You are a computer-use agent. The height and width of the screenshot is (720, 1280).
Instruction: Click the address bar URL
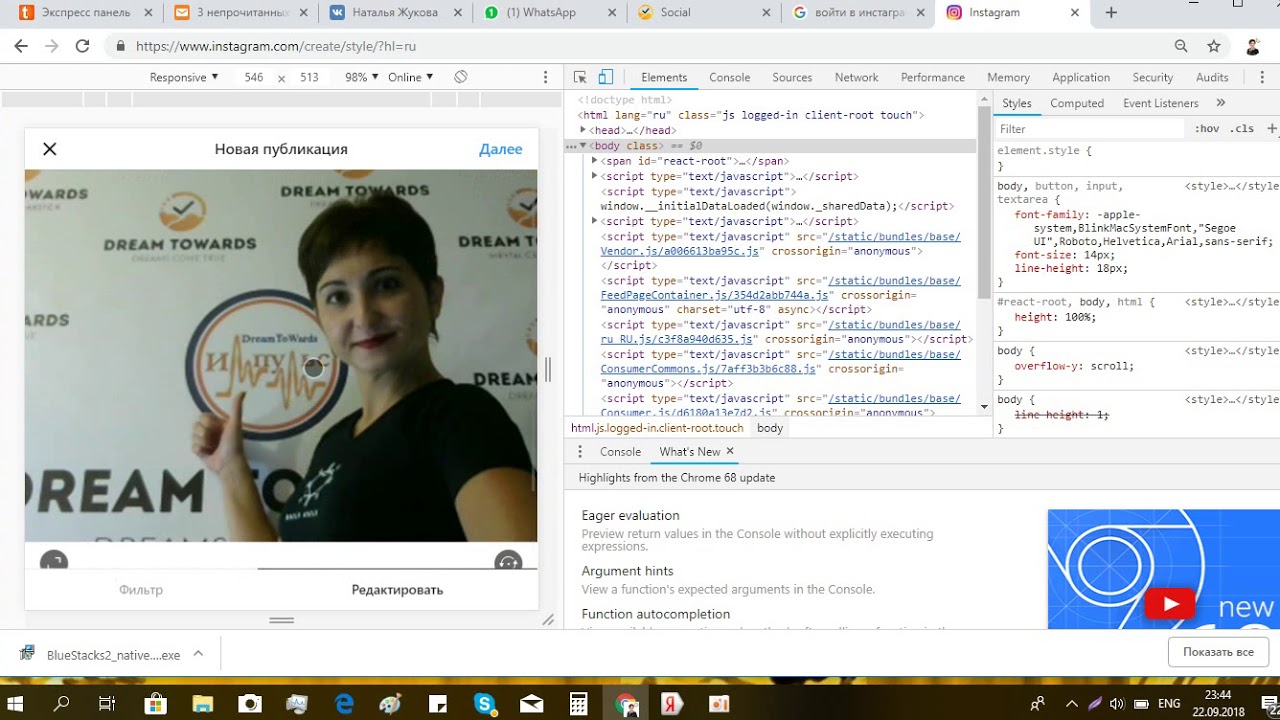[276, 46]
